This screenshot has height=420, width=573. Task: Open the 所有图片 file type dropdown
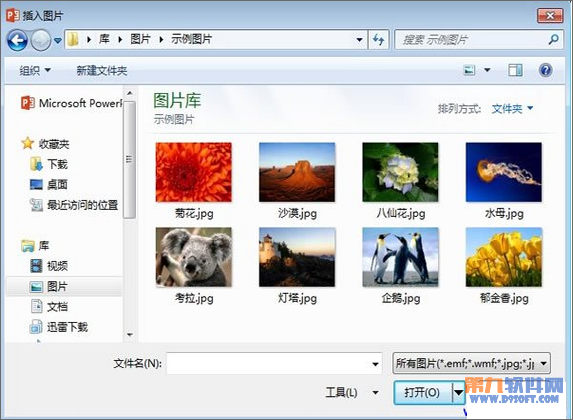point(471,363)
